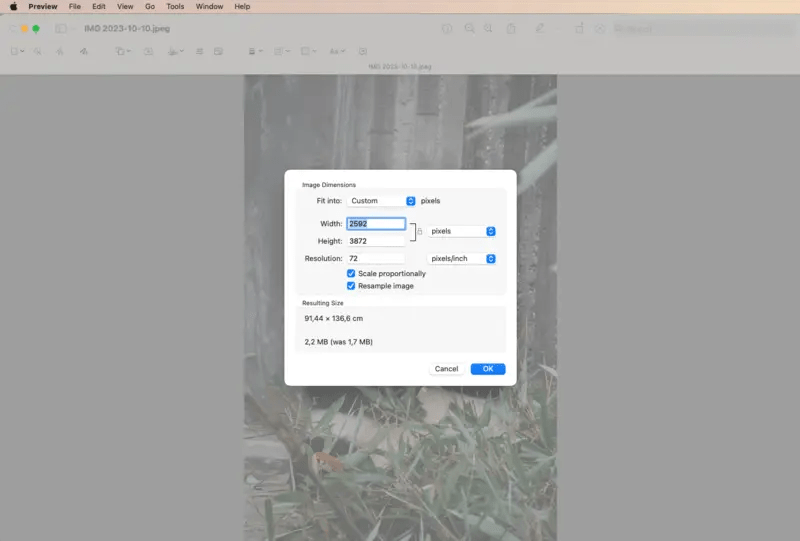
Task: Open the View menu
Action: click(x=125, y=7)
